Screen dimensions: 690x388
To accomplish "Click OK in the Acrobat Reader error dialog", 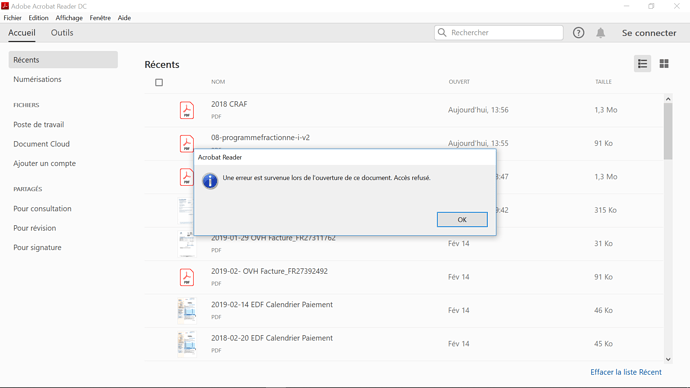I will (x=462, y=220).
